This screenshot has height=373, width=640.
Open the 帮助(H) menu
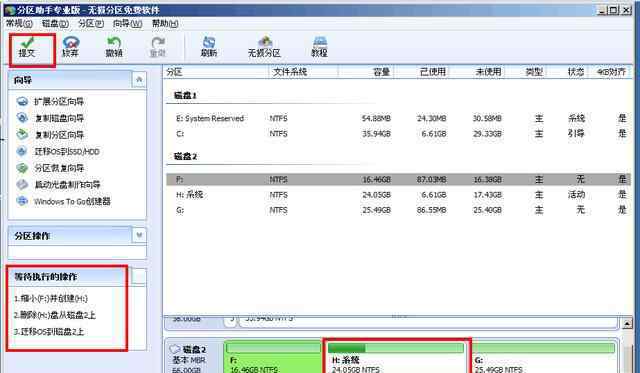pos(165,24)
